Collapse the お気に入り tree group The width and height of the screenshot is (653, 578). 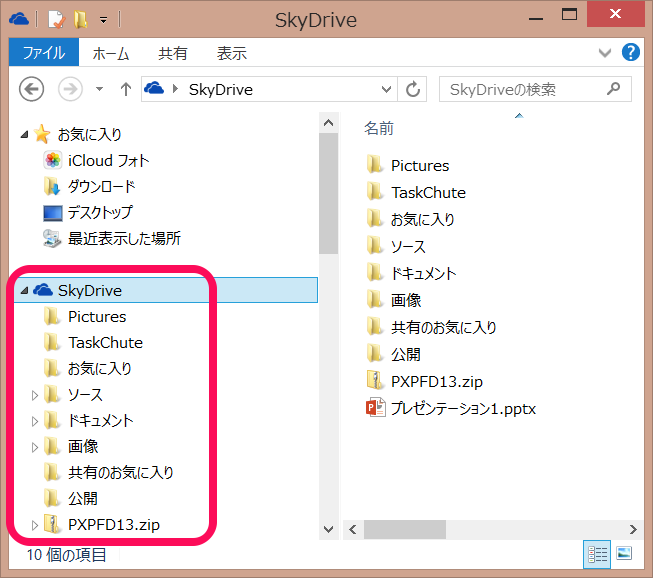pyautogui.click(x=25, y=134)
